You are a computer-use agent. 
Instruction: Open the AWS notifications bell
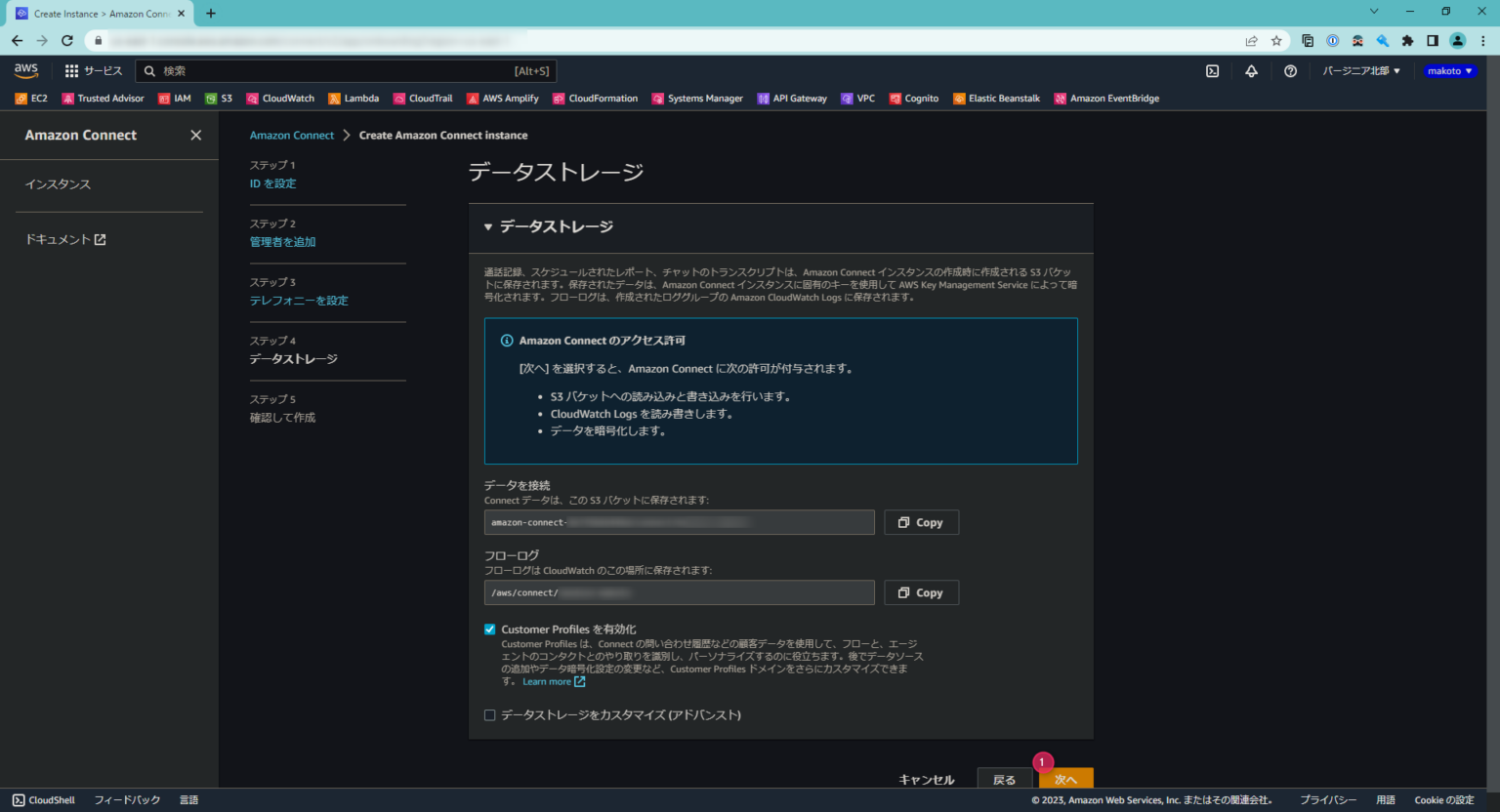tap(1251, 70)
